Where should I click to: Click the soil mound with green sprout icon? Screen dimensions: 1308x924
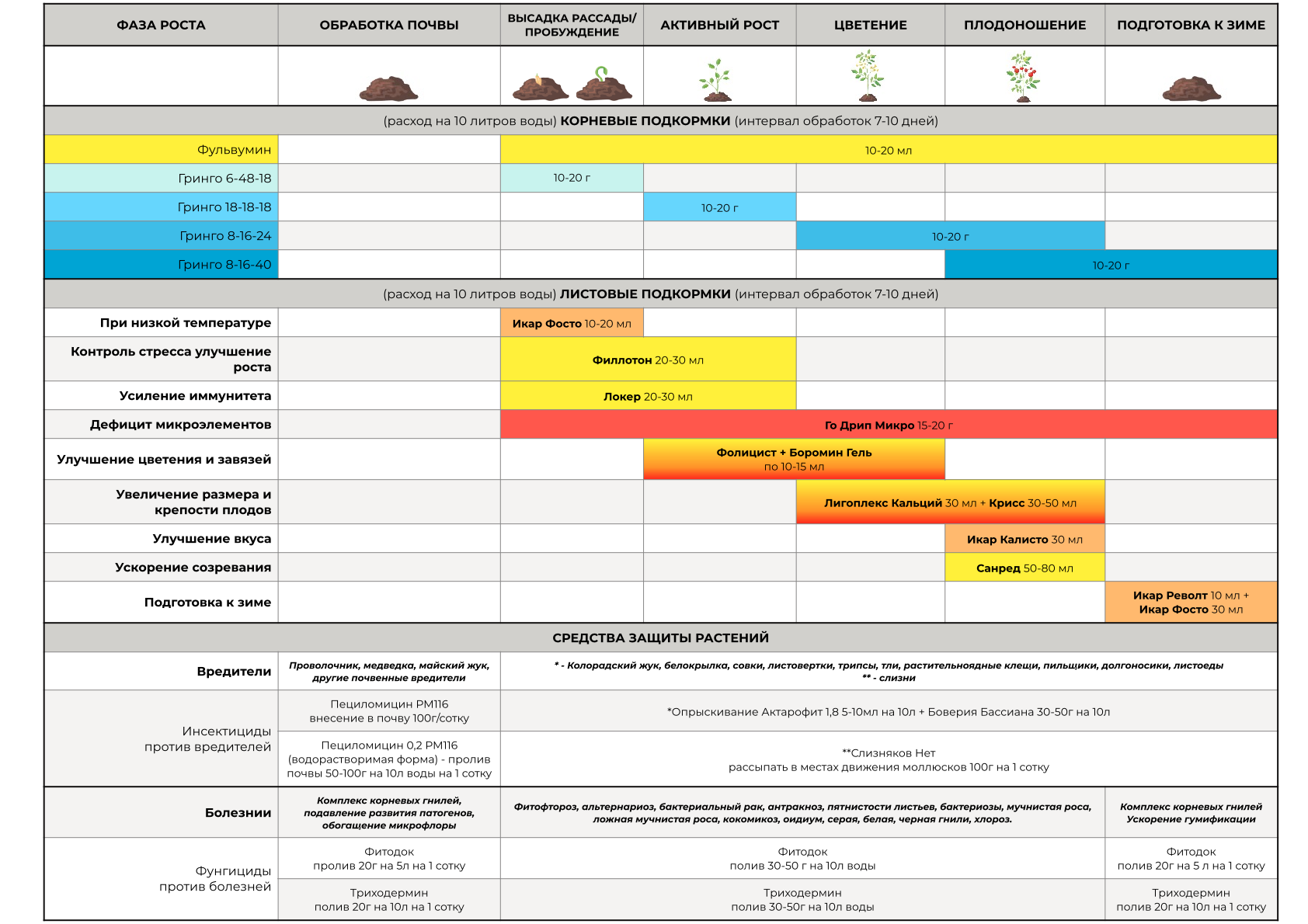[x=604, y=84]
